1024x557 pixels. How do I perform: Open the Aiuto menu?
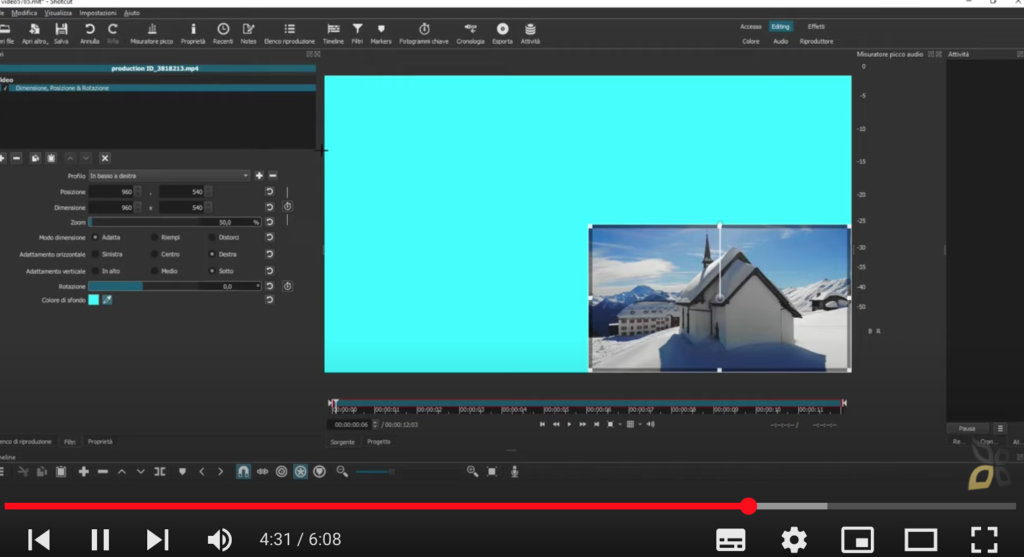(132, 13)
